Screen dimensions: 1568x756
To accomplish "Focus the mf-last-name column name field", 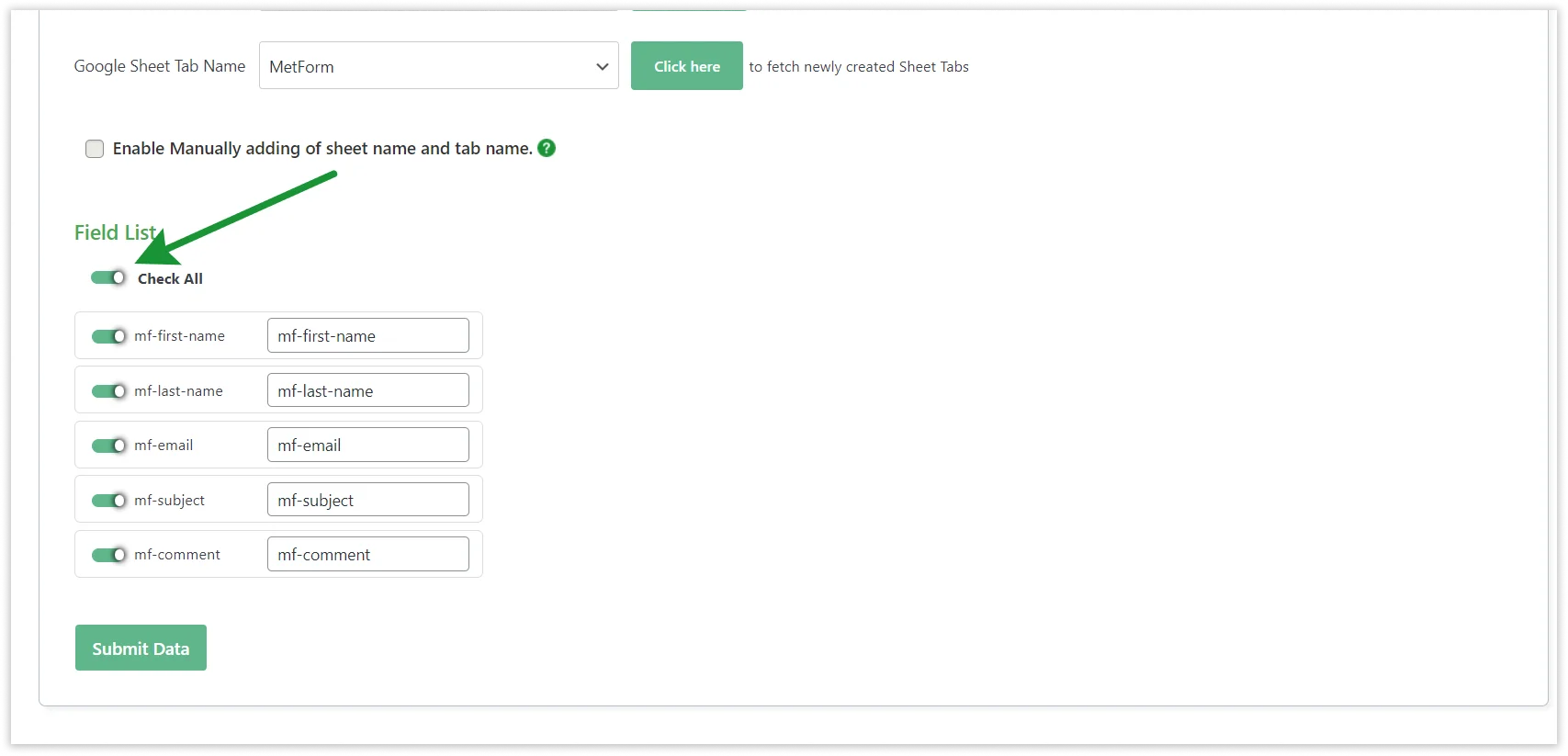I will coord(367,390).
